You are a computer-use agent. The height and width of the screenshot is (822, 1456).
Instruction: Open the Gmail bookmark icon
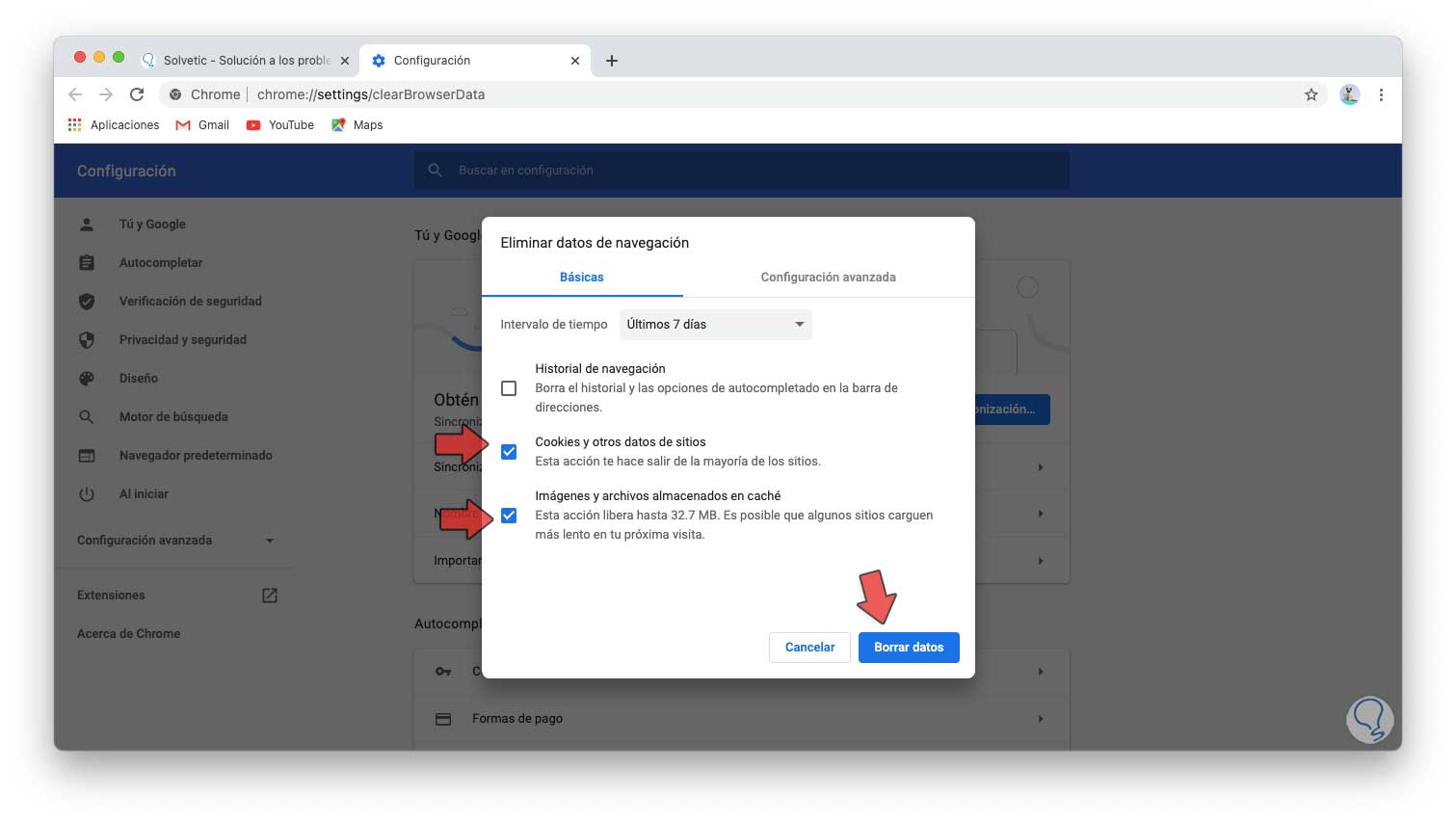(x=182, y=125)
